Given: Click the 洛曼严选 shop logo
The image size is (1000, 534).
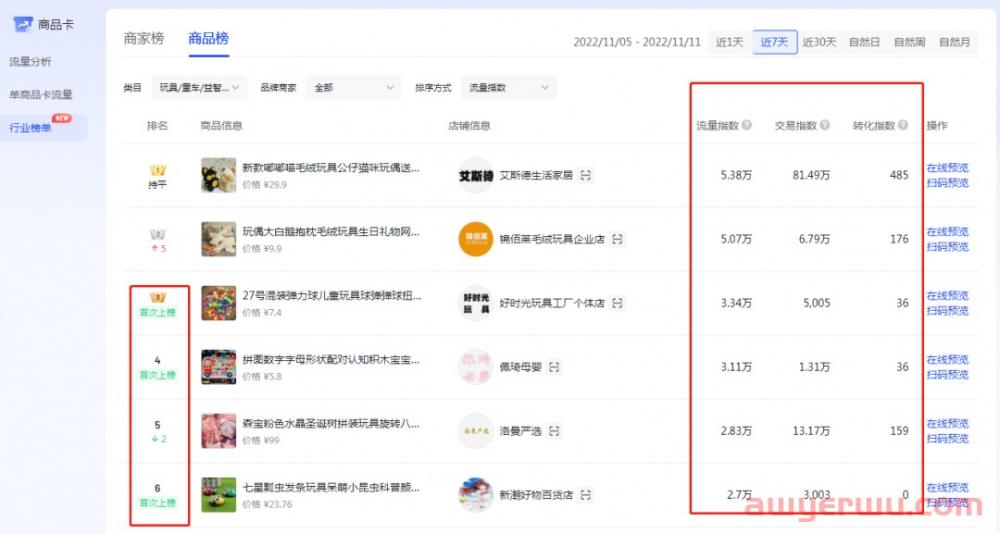Looking at the screenshot, I should click(x=476, y=431).
